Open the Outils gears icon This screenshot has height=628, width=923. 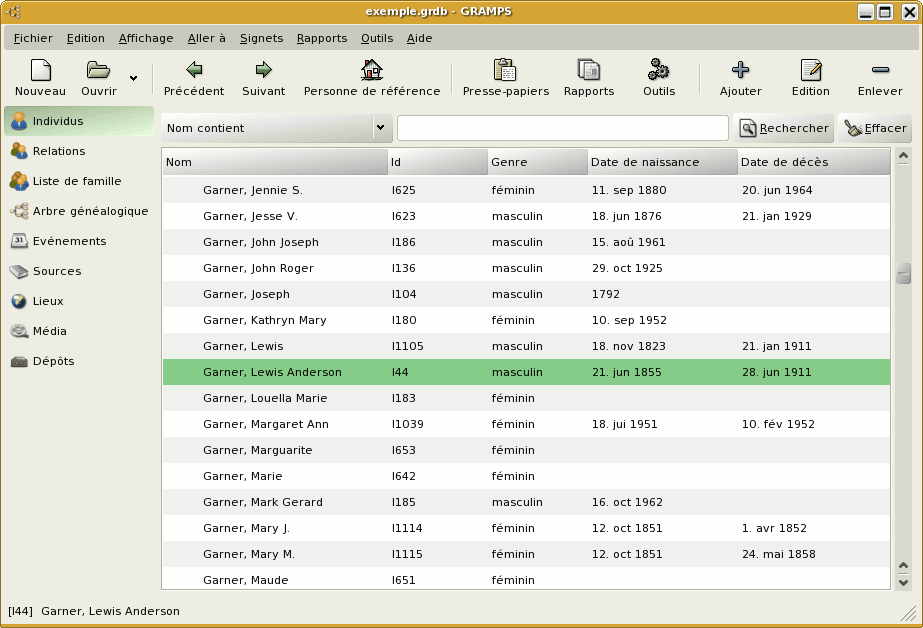(x=658, y=71)
